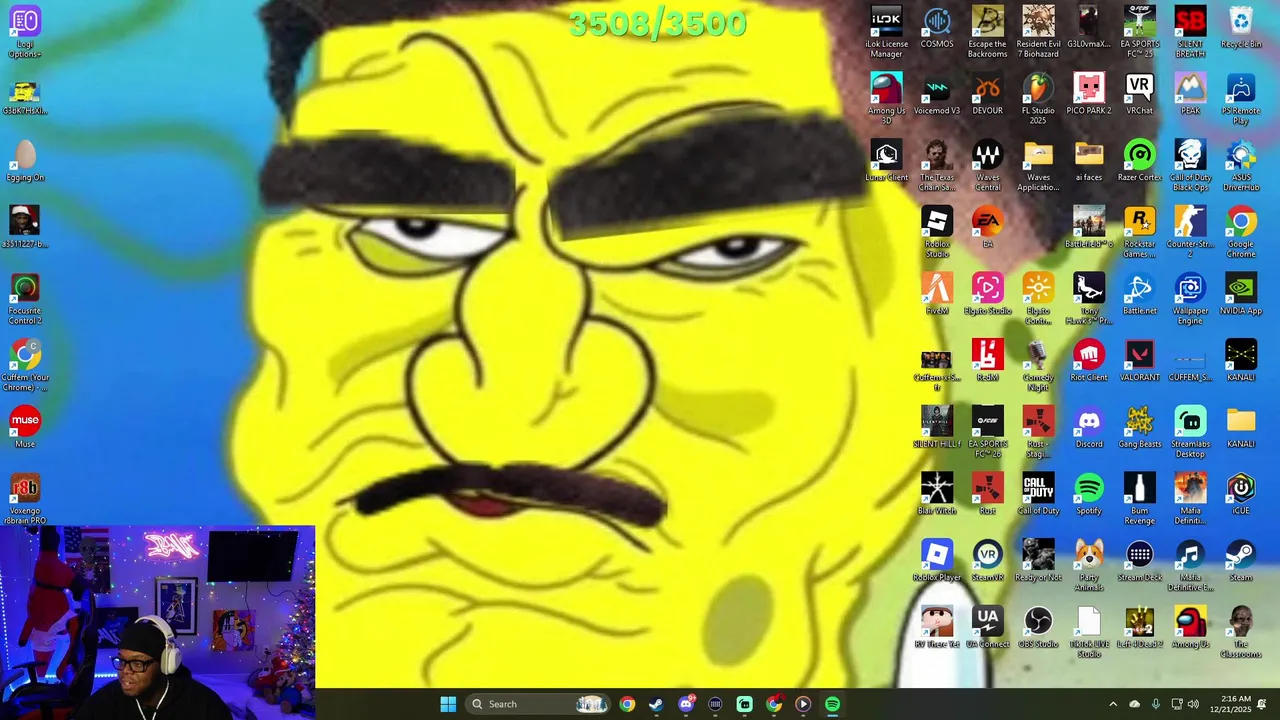1280x720 pixels.
Task: Open the Windows Start menu
Action: coord(448,704)
